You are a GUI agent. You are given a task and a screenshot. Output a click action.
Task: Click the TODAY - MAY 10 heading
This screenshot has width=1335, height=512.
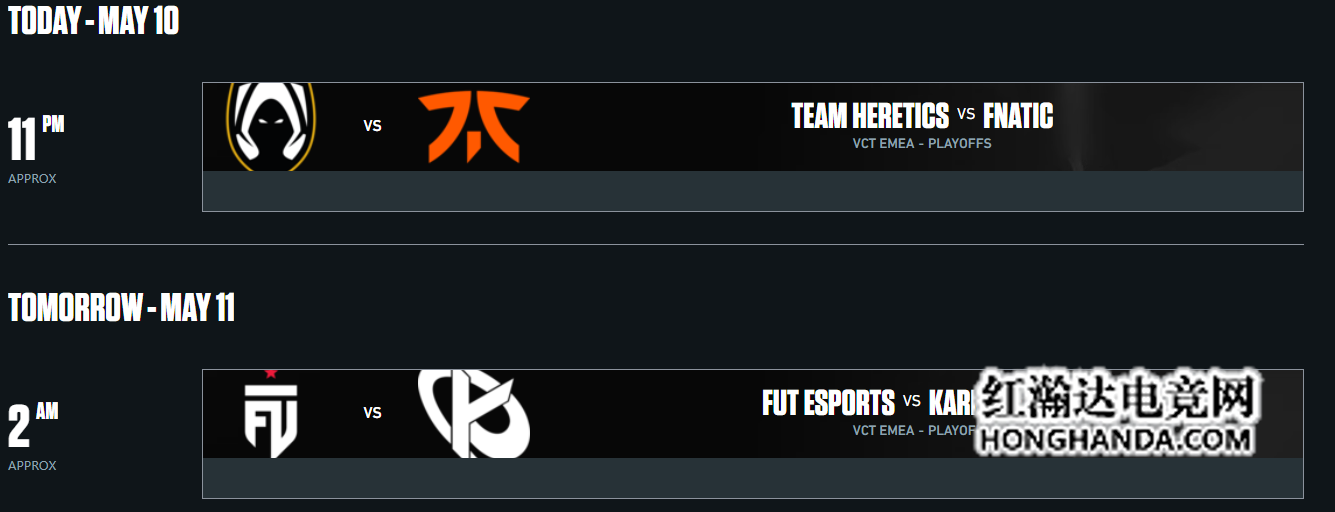(x=94, y=21)
